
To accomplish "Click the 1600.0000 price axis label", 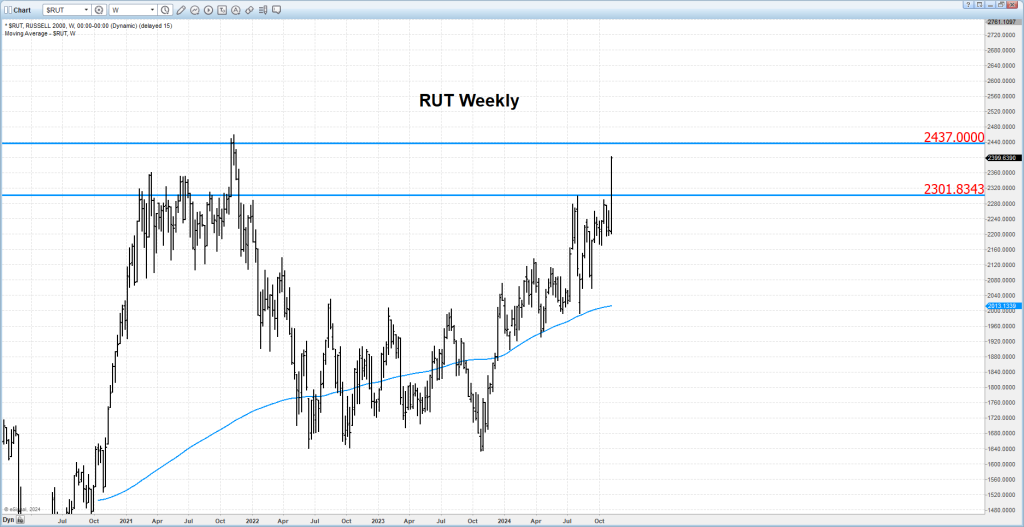I will [x=1002, y=464].
